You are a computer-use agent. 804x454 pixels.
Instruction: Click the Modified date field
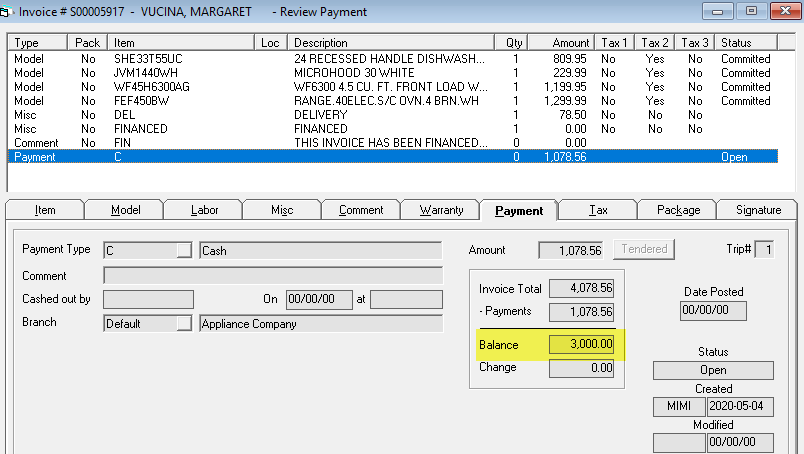pyautogui.click(x=740, y=442)
